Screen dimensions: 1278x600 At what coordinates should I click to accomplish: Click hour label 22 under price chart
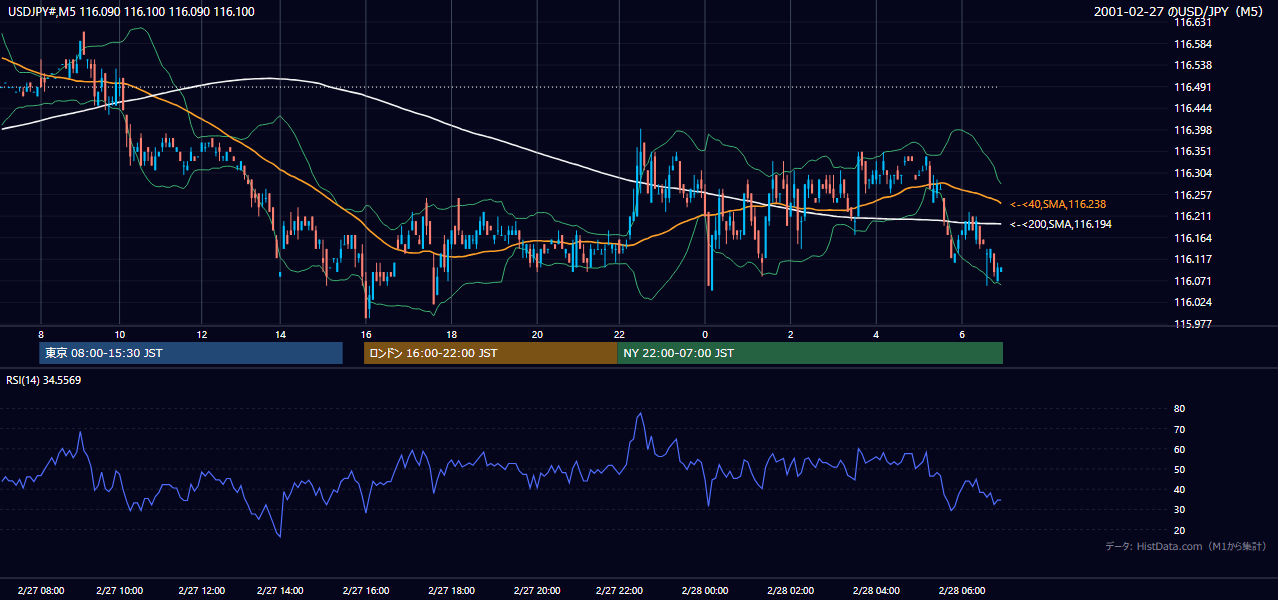(619, 334)
